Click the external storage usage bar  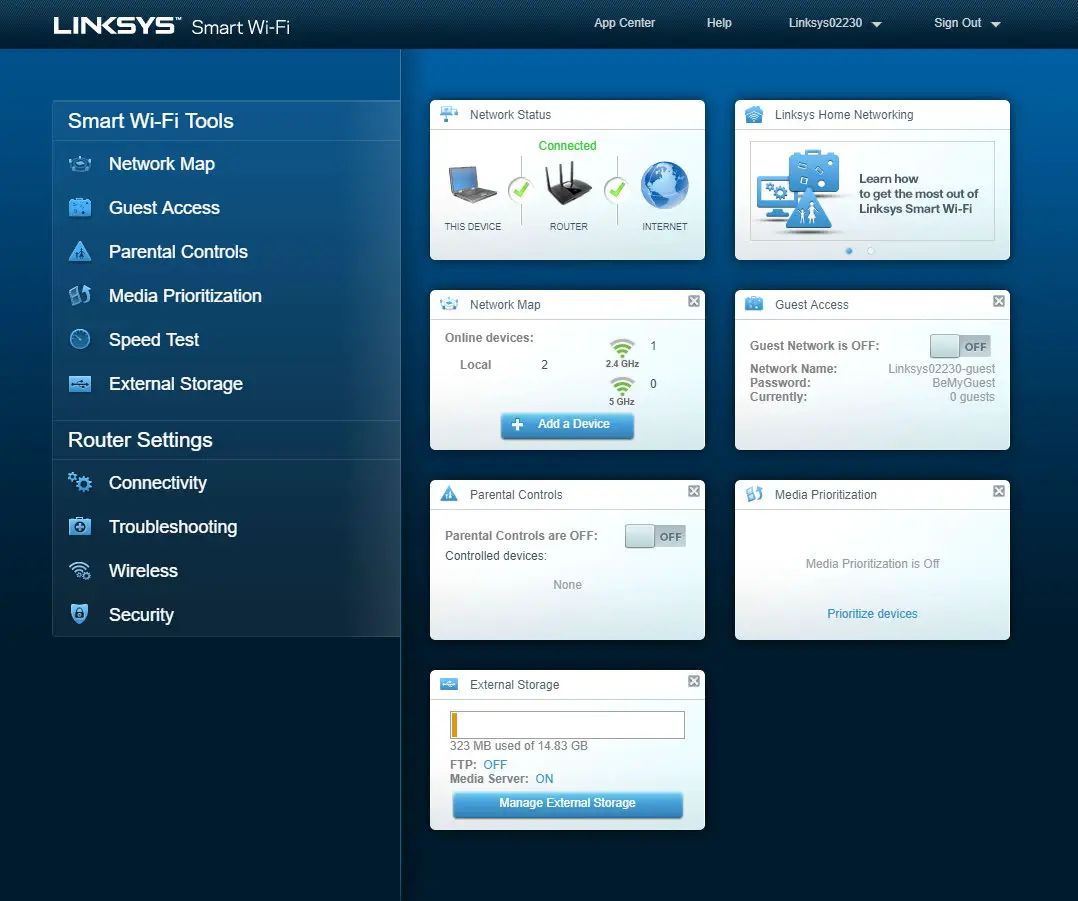pos(567,724)
